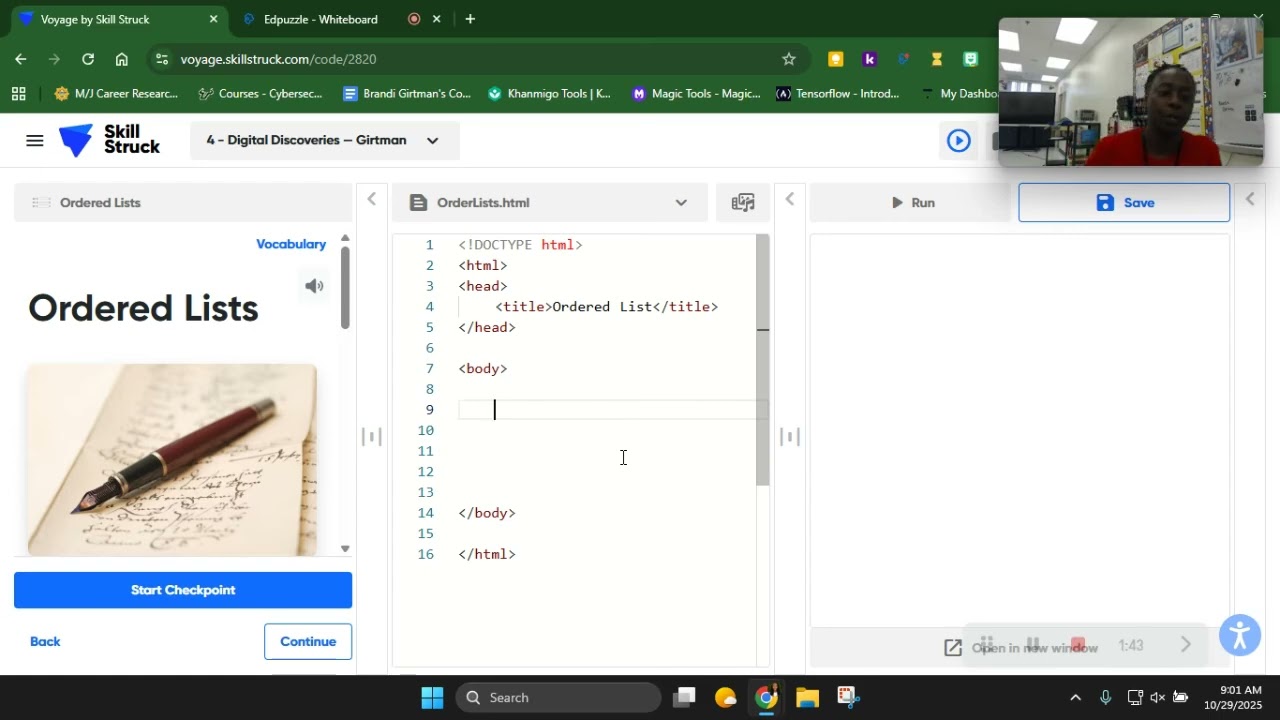Open the green smiley-face extension
This screenshot has height=720, width=1280.
click(x=970, y=59)
